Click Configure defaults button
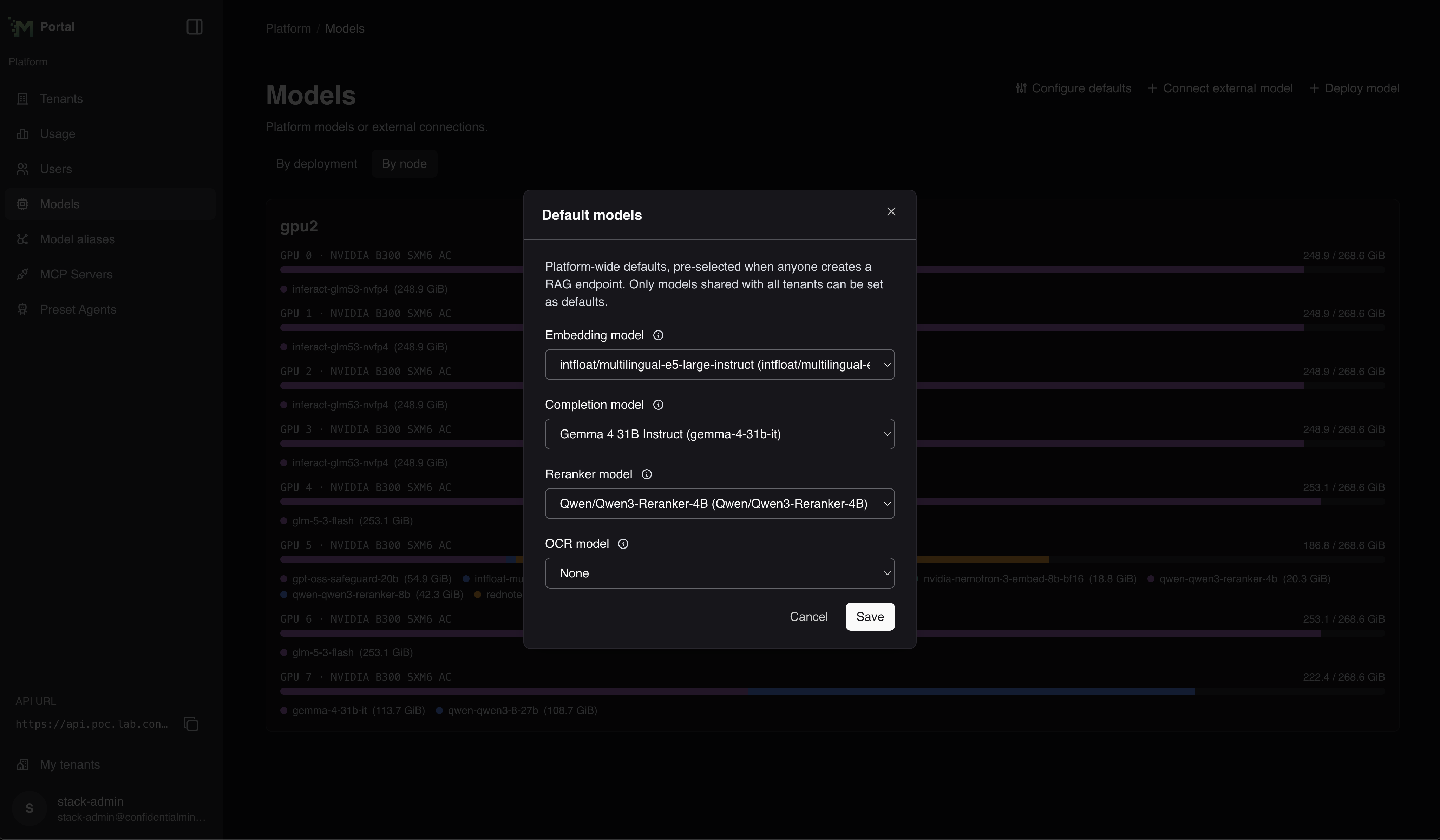Viewport: 1440px width, 840px height. (x=1074, y=88)
